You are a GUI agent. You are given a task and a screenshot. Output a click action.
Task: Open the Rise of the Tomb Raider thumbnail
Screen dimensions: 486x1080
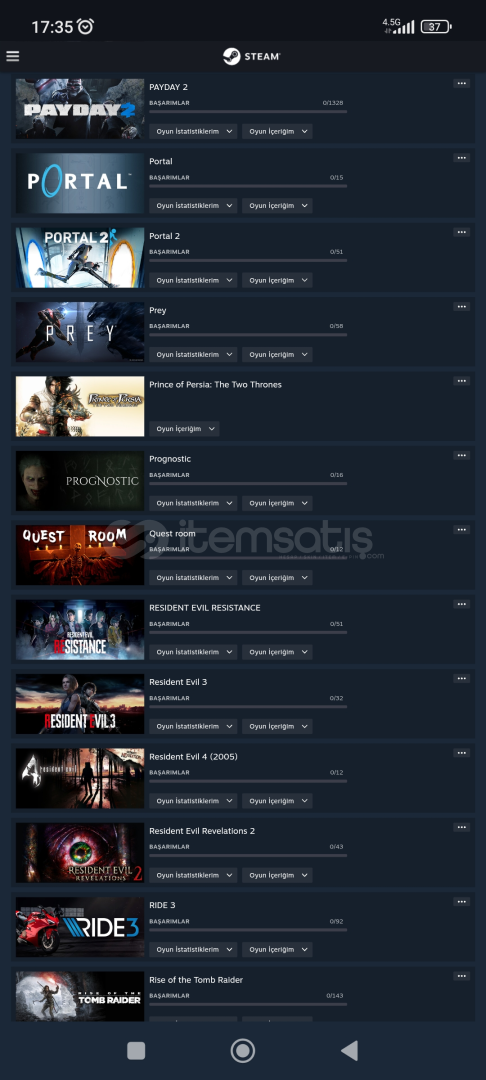coord(80,996)
